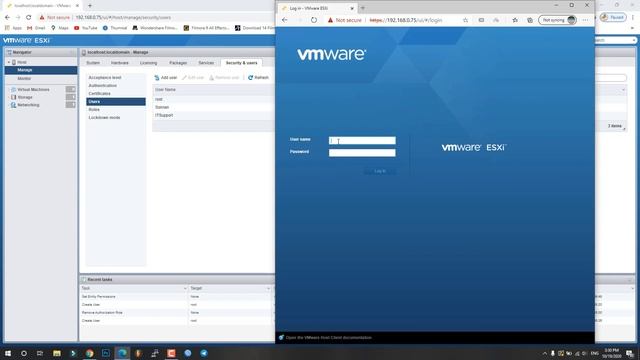The width and height of the screenshot is (640, 360).
Task: Open the Target column dropdown in Recent tasks
Action: [268, 289]
